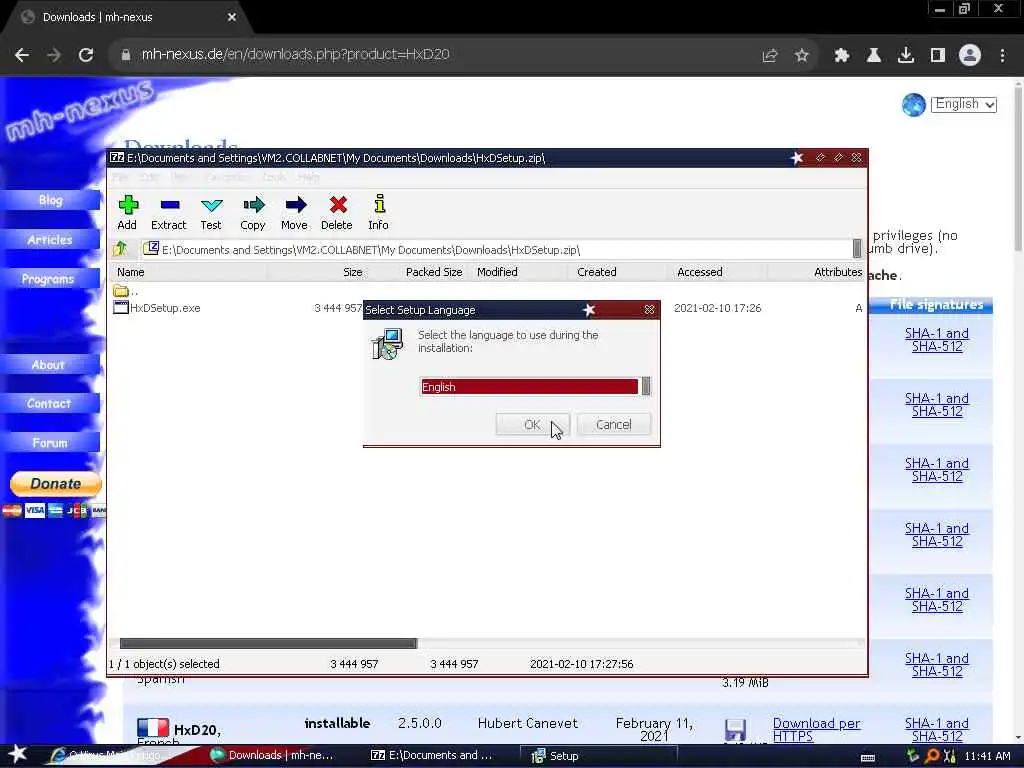This screenshot has height=768, width=1024.
Task: Open the SHA-1 and SHA-512 link for HxD20 French
Action: coord(936,729)
